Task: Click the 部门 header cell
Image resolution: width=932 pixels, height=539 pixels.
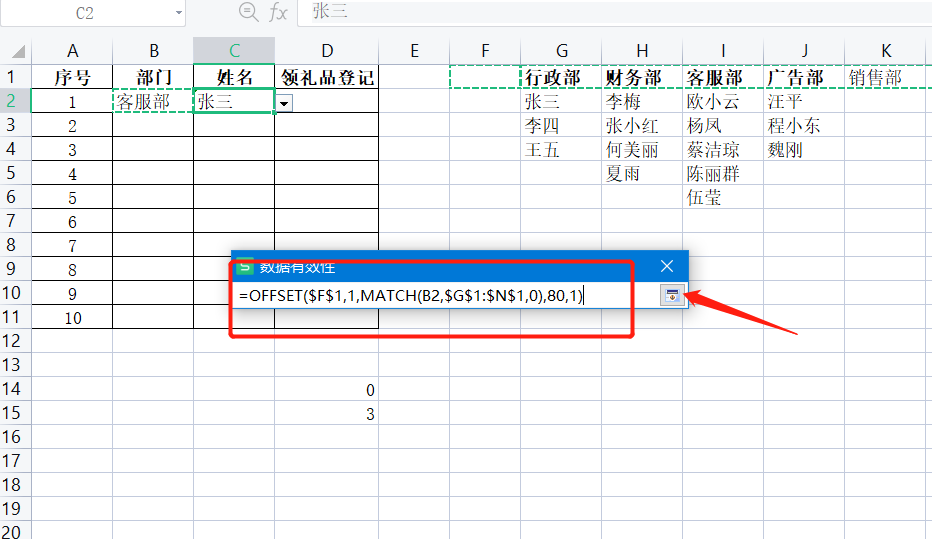Action: 153,77
